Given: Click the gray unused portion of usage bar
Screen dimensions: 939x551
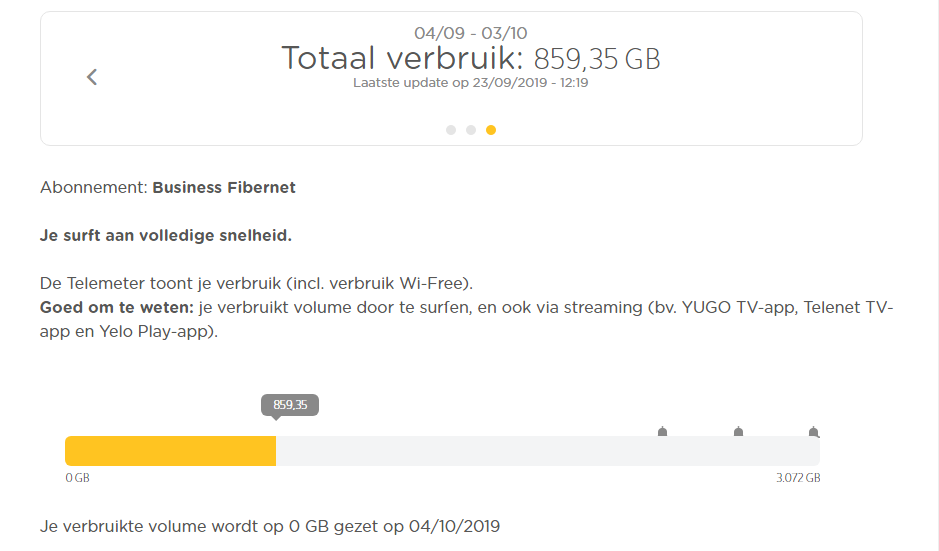Looking at the screenshot, I should 547,451.
